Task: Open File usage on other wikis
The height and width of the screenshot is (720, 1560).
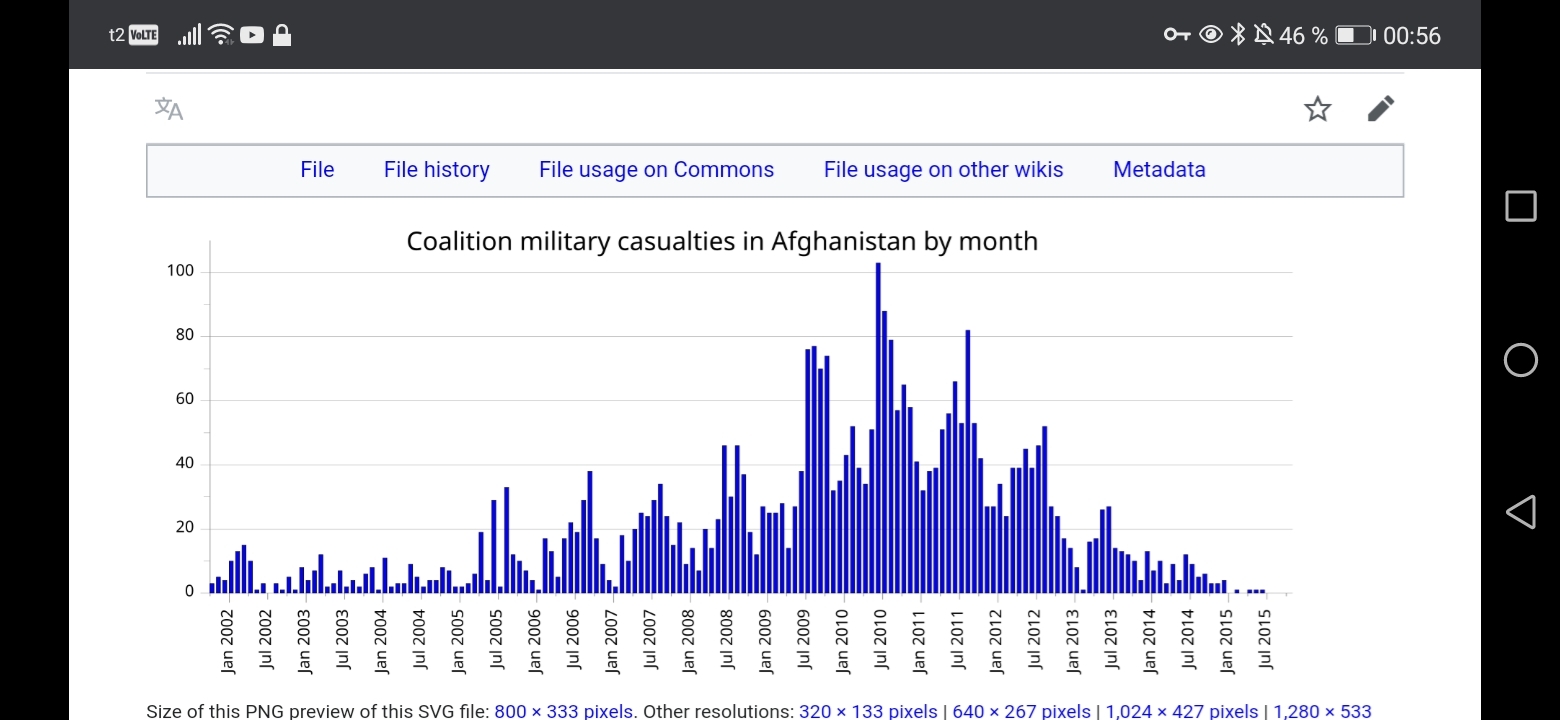Action: [x=943, y=170]
